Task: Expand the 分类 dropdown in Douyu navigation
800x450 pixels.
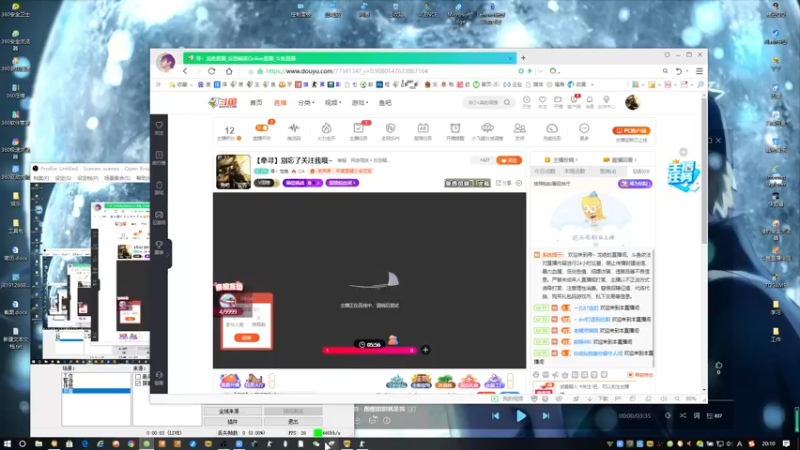Action: coord(306,103)
